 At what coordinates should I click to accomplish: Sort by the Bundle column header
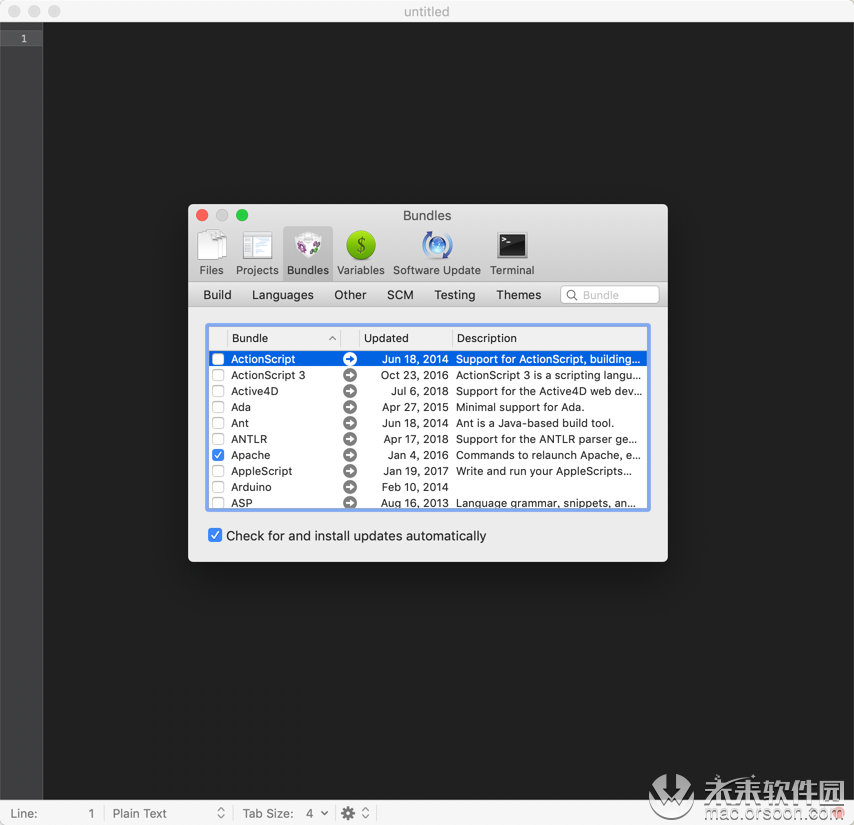pyautogui.click(x=284, y=338)
